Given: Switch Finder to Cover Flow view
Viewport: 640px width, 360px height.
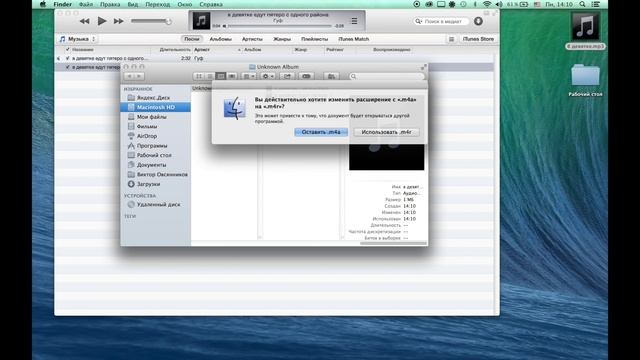Looking at the screenshot, I should pos(231,76).
